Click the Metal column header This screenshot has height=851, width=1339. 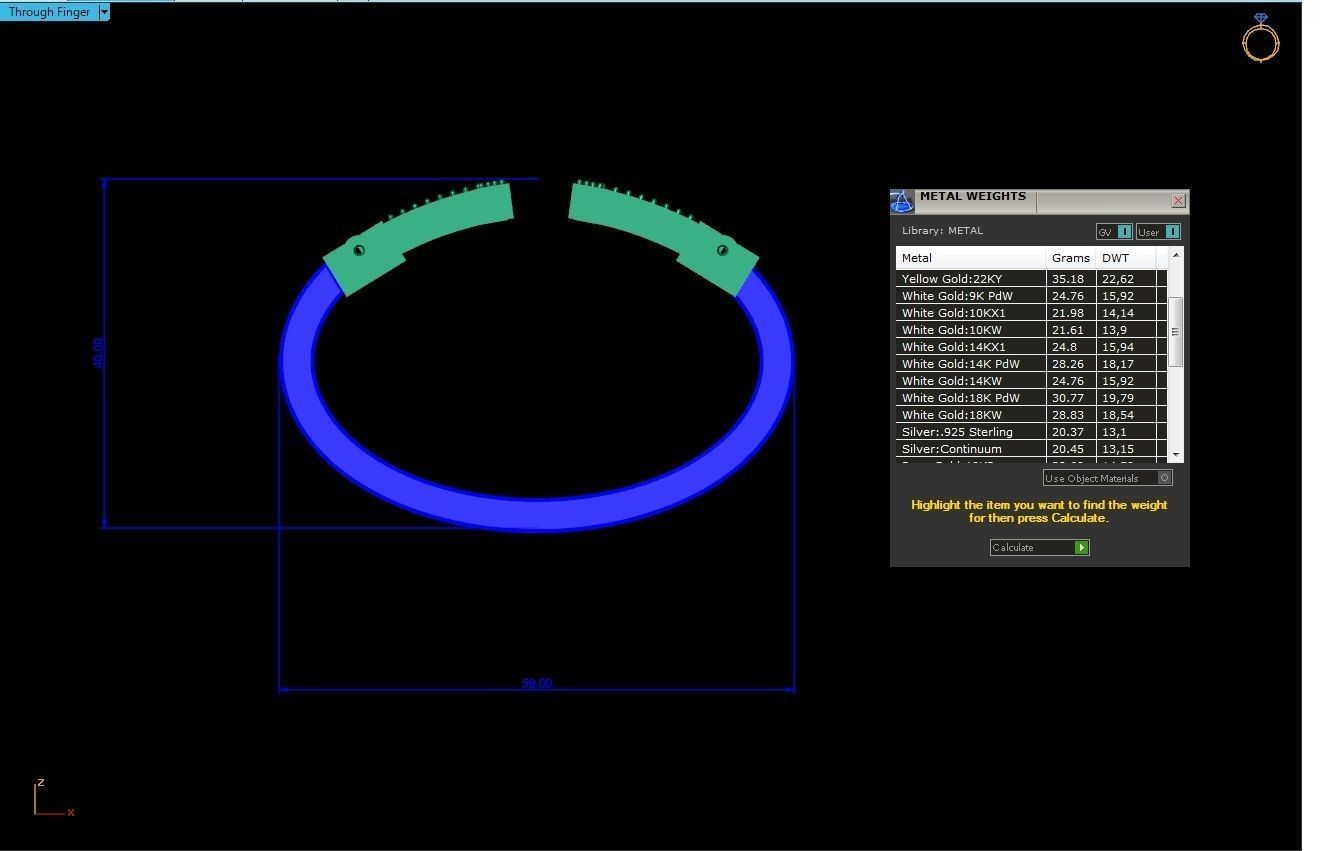coord(971,258)
